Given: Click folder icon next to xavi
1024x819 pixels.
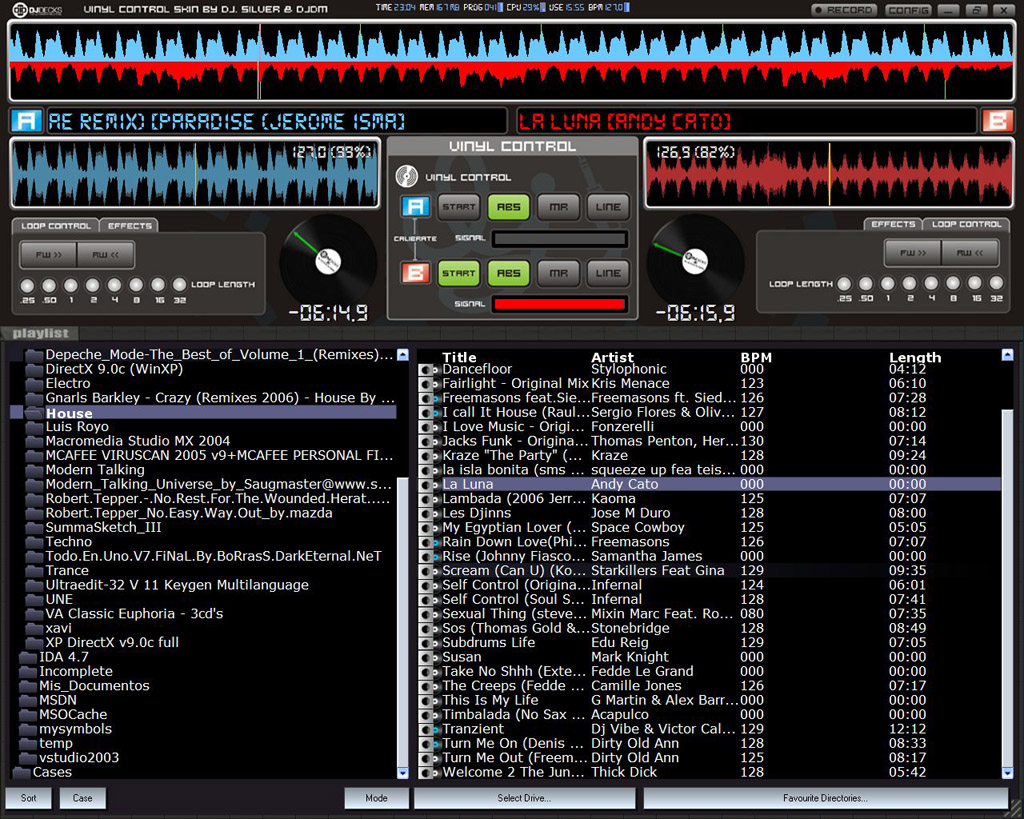Looking at the screenshot, I should coord(34,628).
